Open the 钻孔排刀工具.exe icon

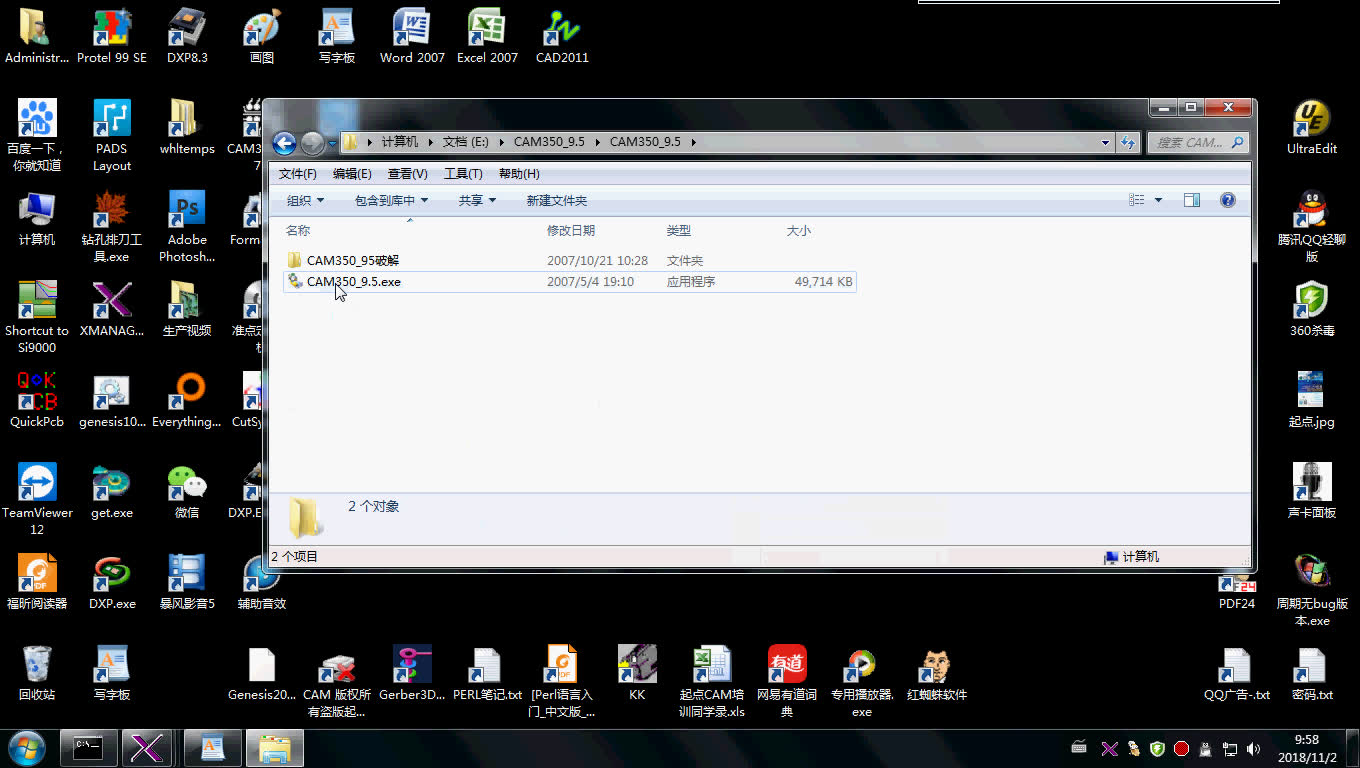point(112,227)
